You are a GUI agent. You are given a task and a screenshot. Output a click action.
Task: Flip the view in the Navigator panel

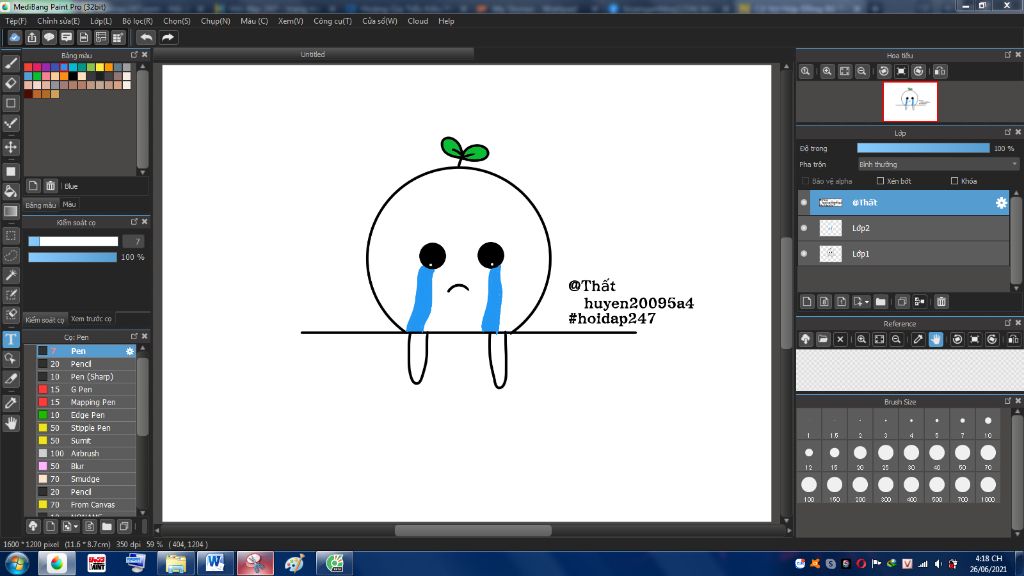click(x=940, y=71)
